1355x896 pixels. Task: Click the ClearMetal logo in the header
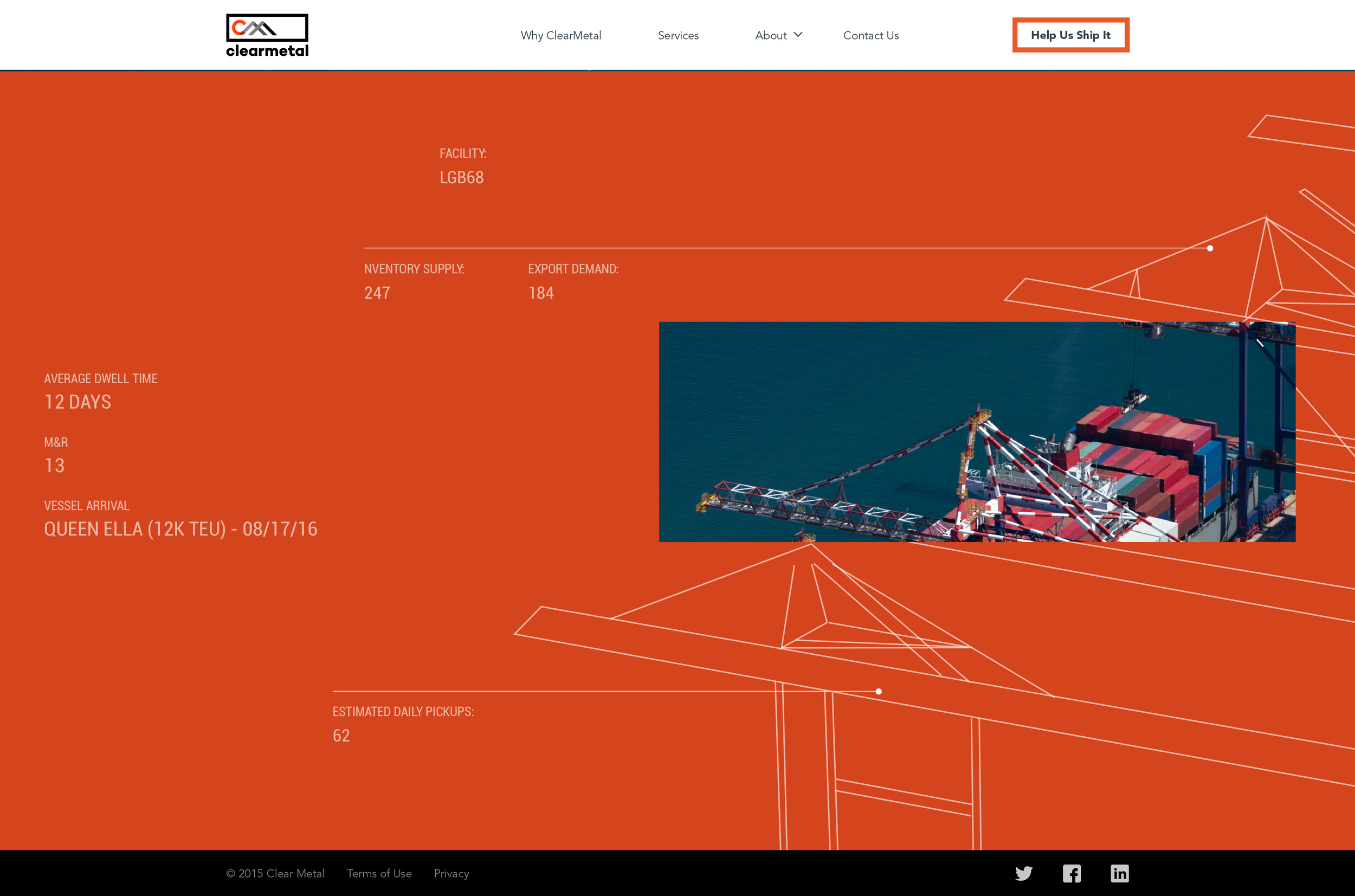267,35
